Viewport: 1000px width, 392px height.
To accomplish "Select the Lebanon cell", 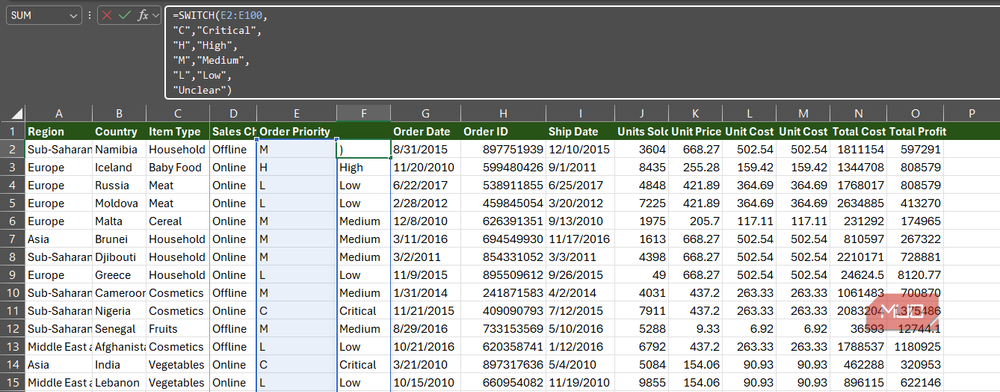I will coord(119,383).
